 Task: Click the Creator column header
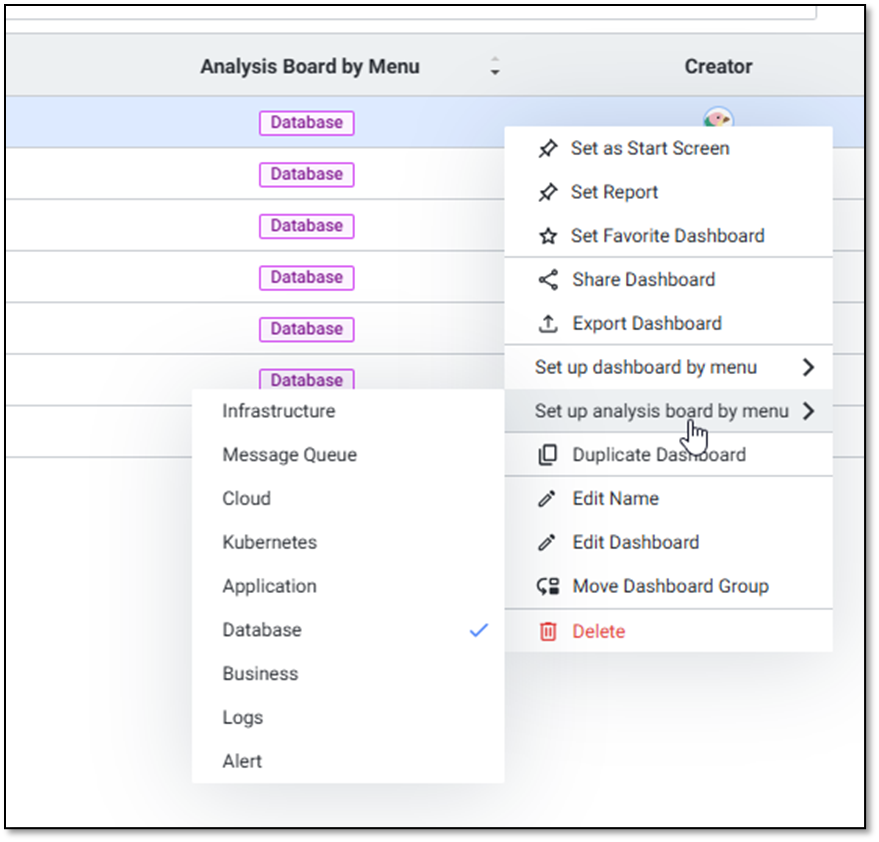coord(718,67)
